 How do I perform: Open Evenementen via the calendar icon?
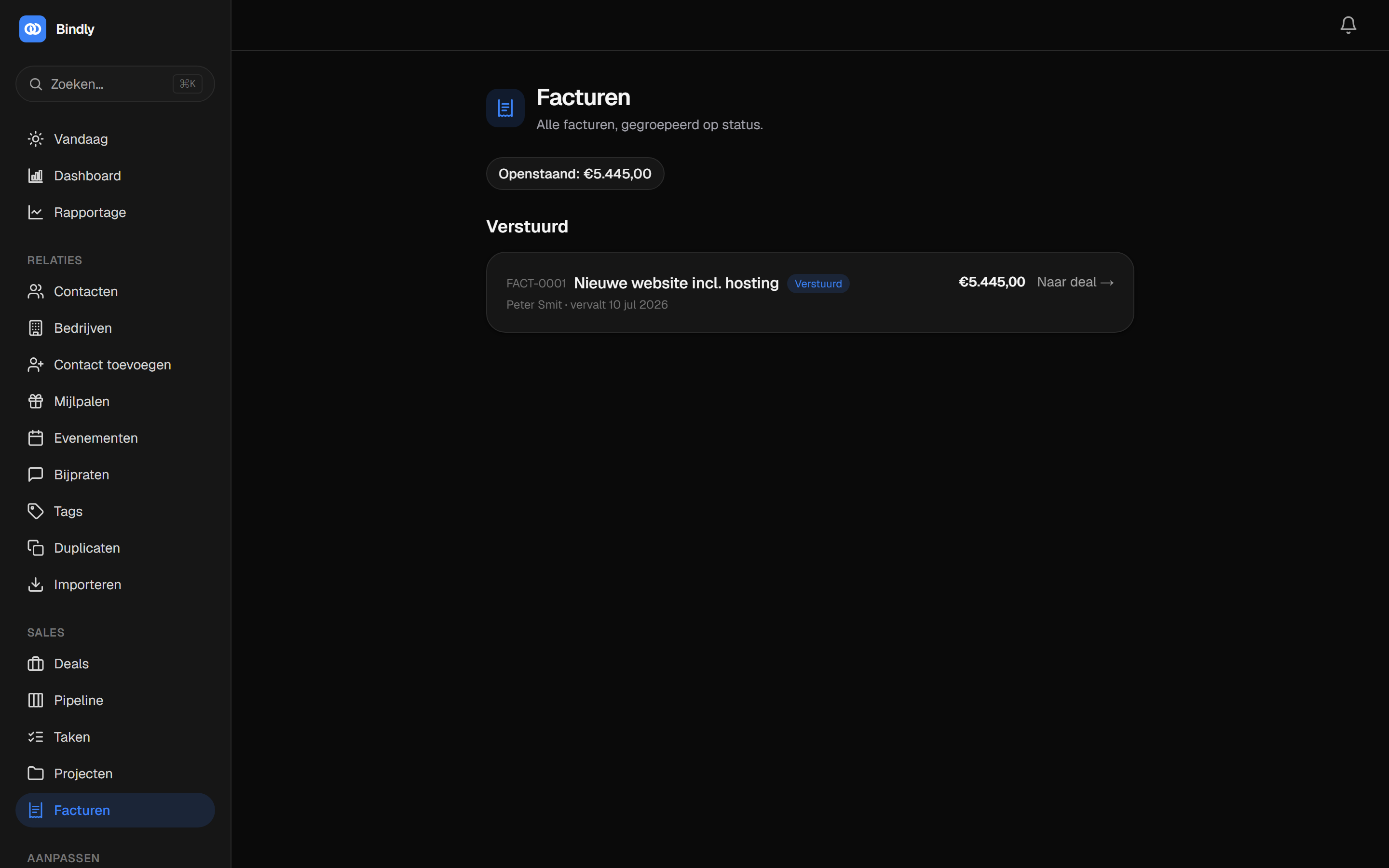[x=36, y=438]
